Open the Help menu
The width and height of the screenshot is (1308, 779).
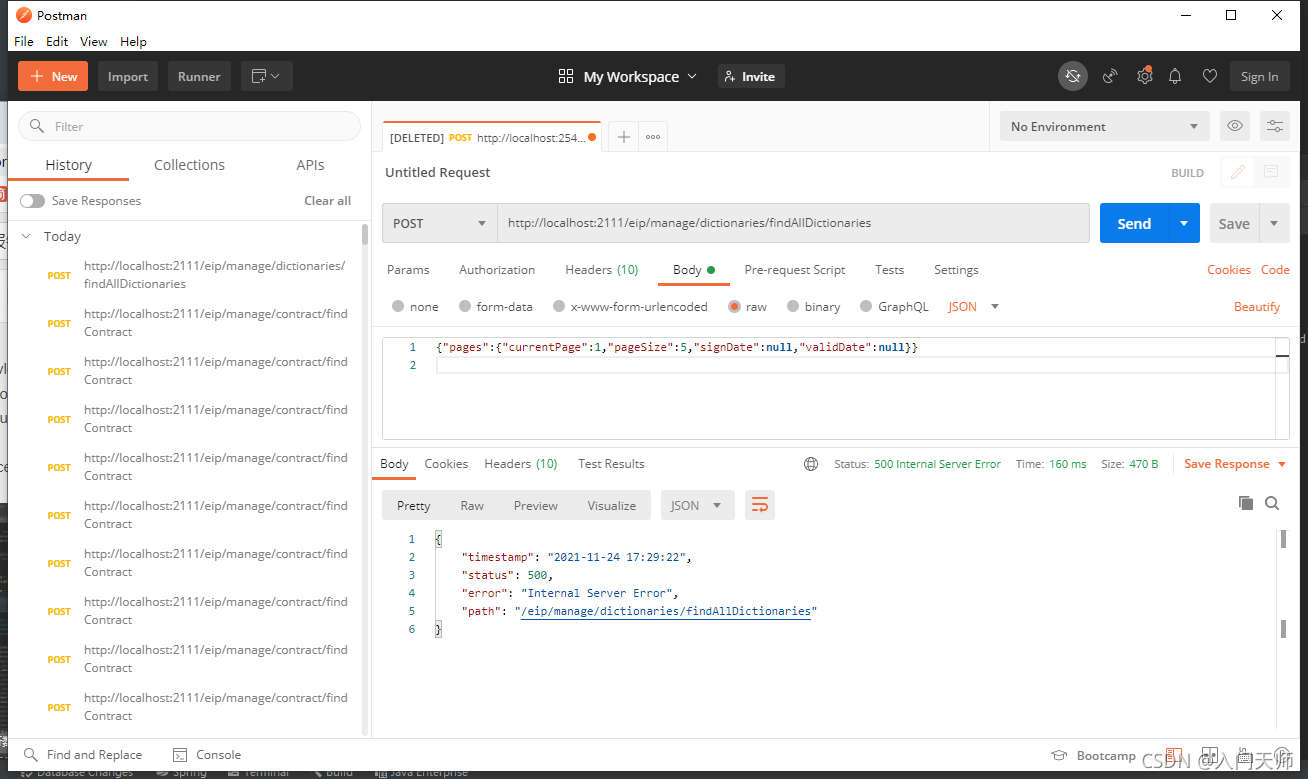tap(133, 41)
